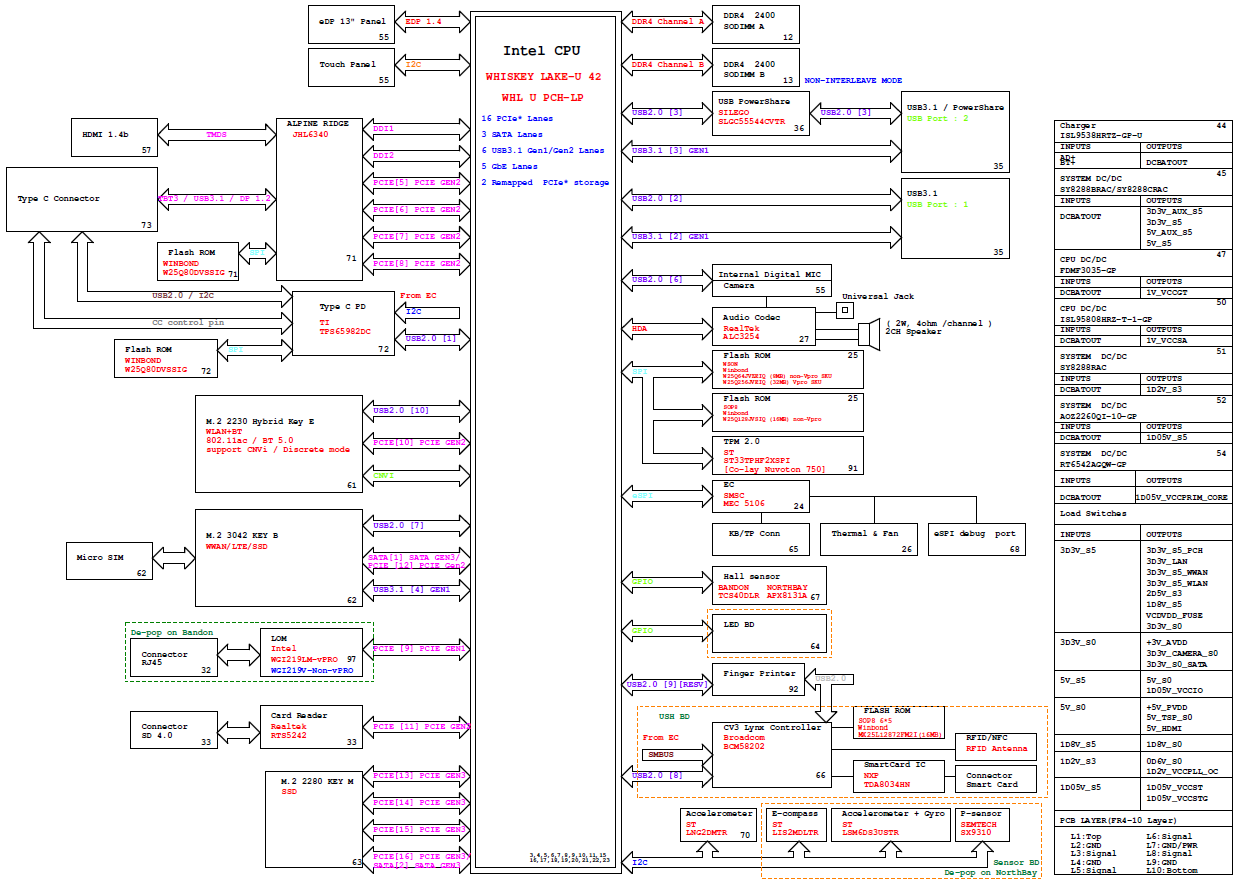Click the PCIE[5] PCIE GEN2 label
The image size is (1237, 880).
click(417, 183)
